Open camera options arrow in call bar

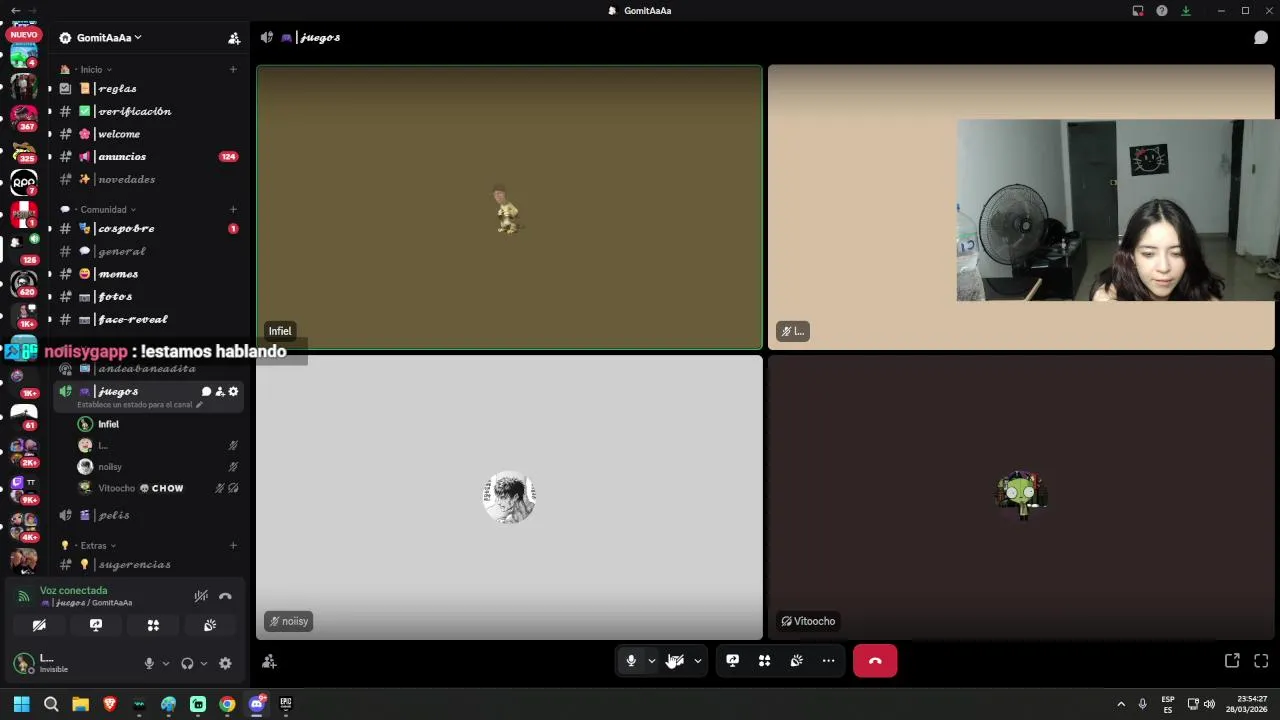pos(698,661)
